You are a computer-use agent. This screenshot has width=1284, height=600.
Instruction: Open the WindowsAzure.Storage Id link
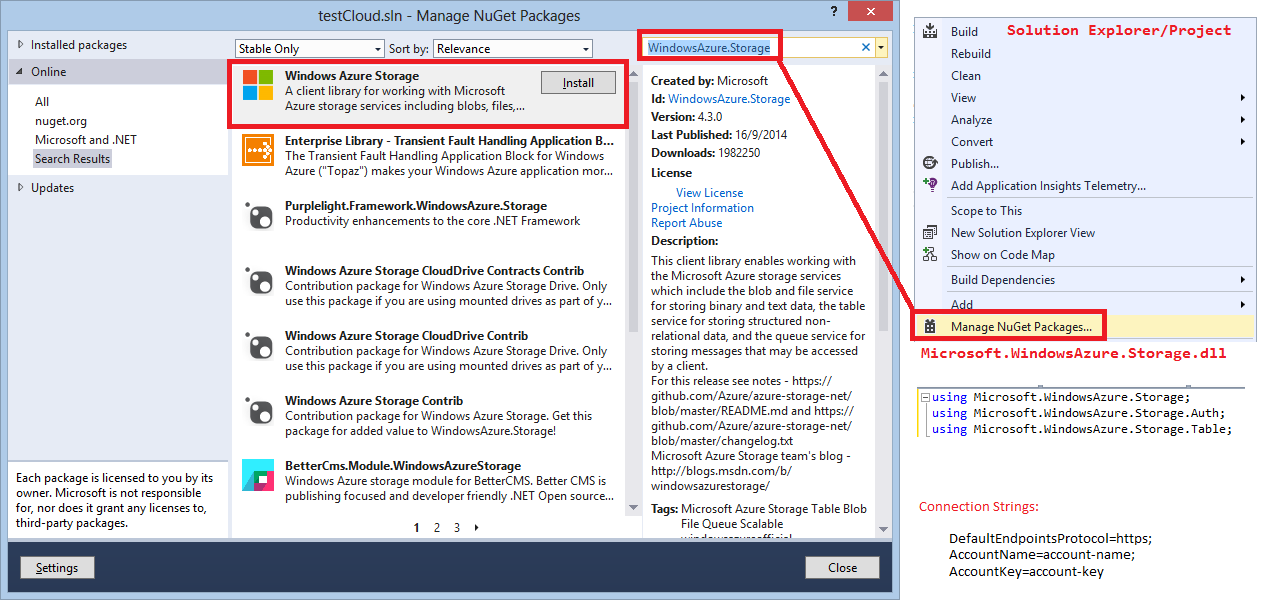[x=729, y=98]
